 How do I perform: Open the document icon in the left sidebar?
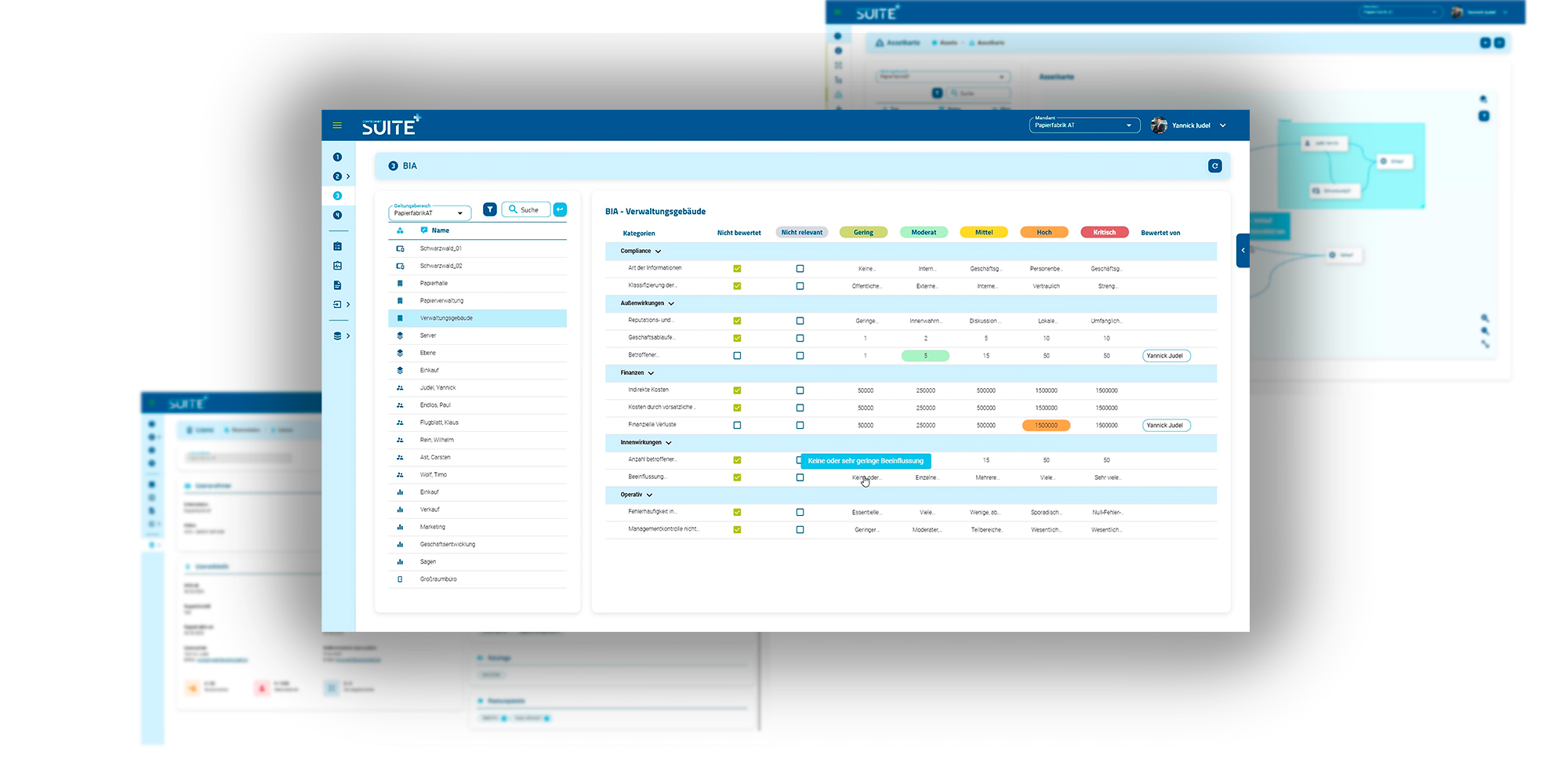point(338,285)
